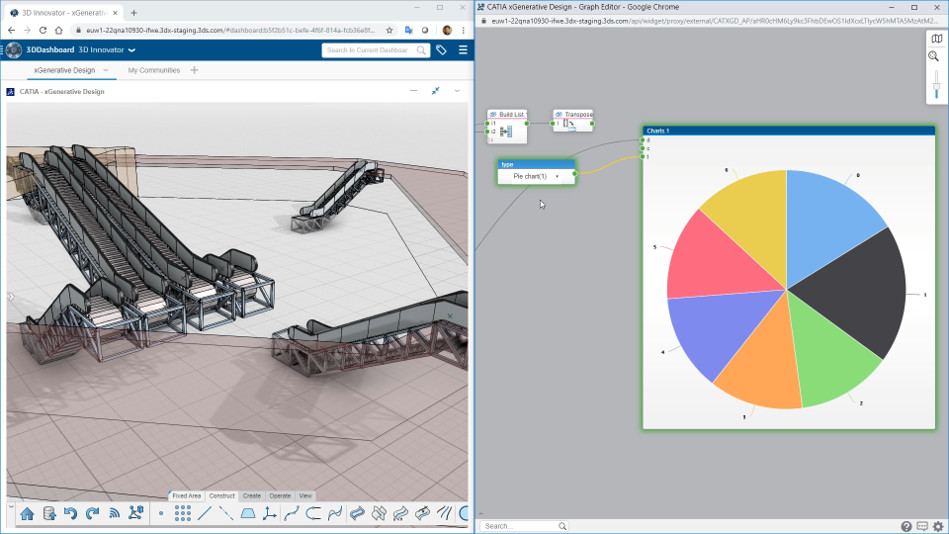Open the tags icon in 3DDashboard header
The image size is (949, 534).
click(441, 50)
